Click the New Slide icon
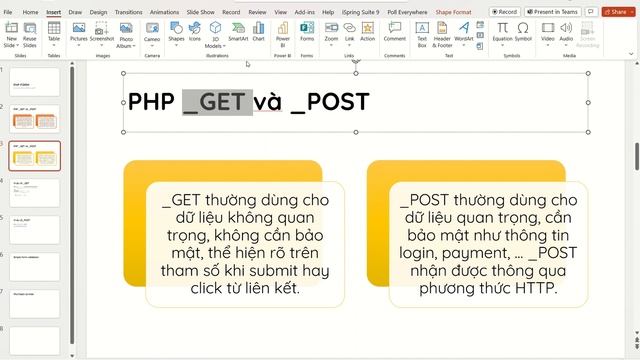 click(x=11, y=28)
